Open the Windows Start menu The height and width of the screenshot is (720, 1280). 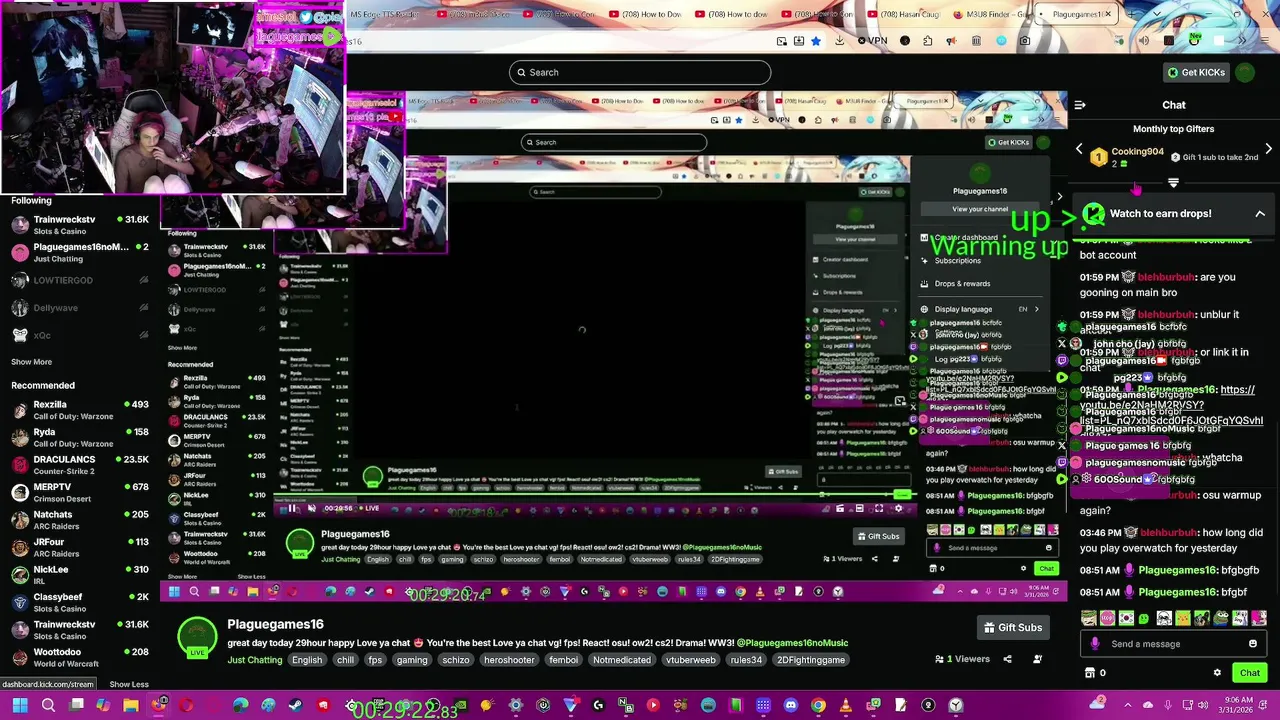(20, 706)
